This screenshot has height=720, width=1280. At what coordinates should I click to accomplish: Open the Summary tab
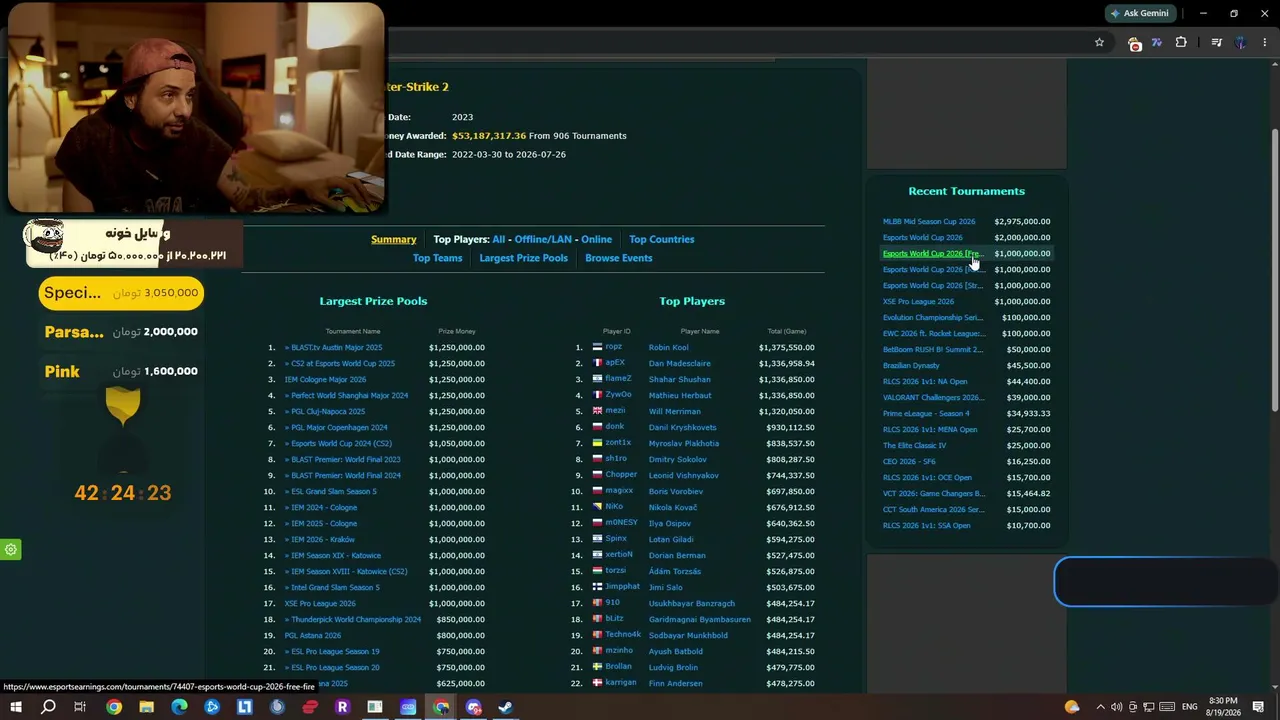pyautogui.click(x=394, y=240)
